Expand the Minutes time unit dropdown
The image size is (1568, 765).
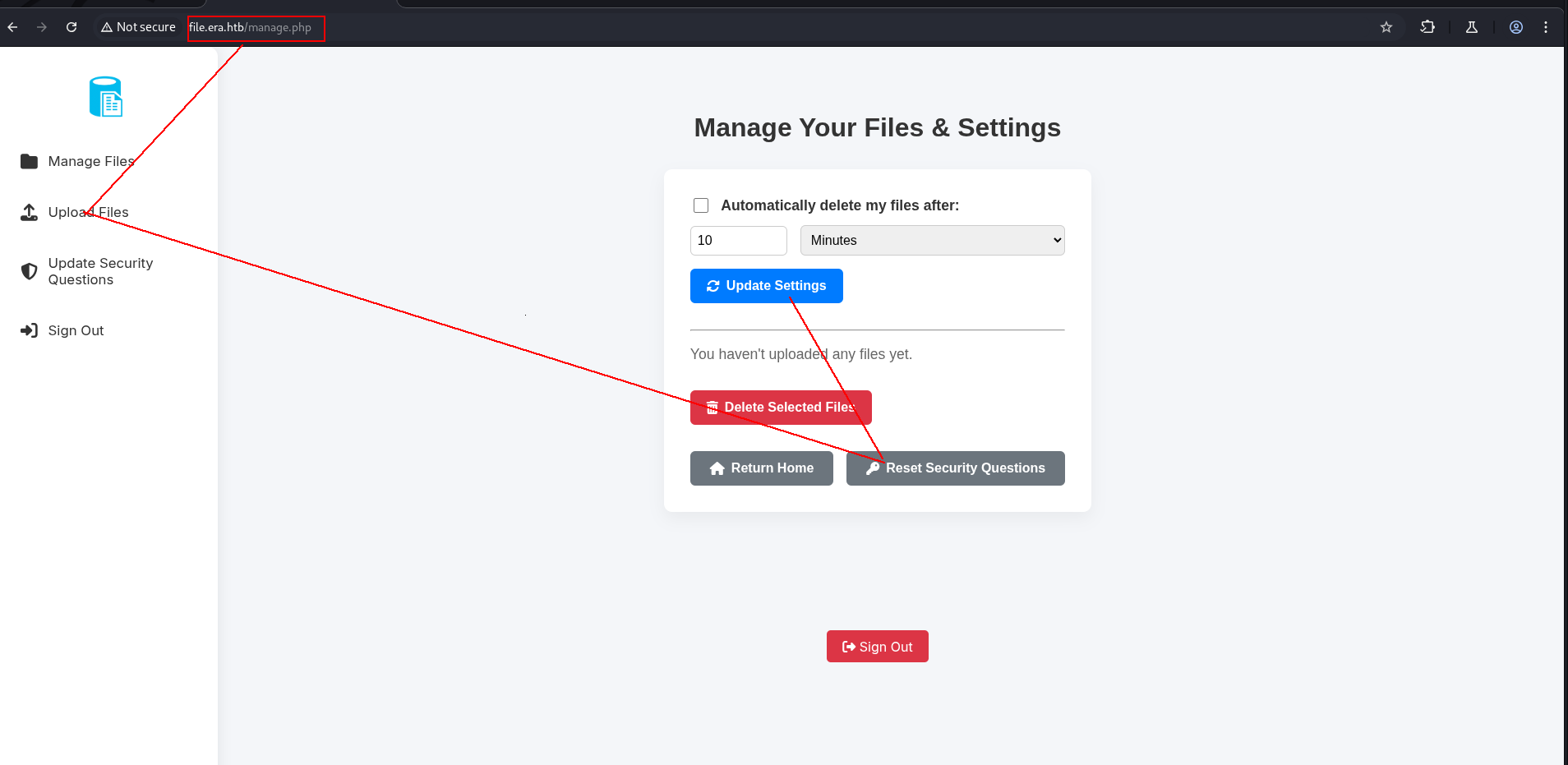click(x=932, y=241)
